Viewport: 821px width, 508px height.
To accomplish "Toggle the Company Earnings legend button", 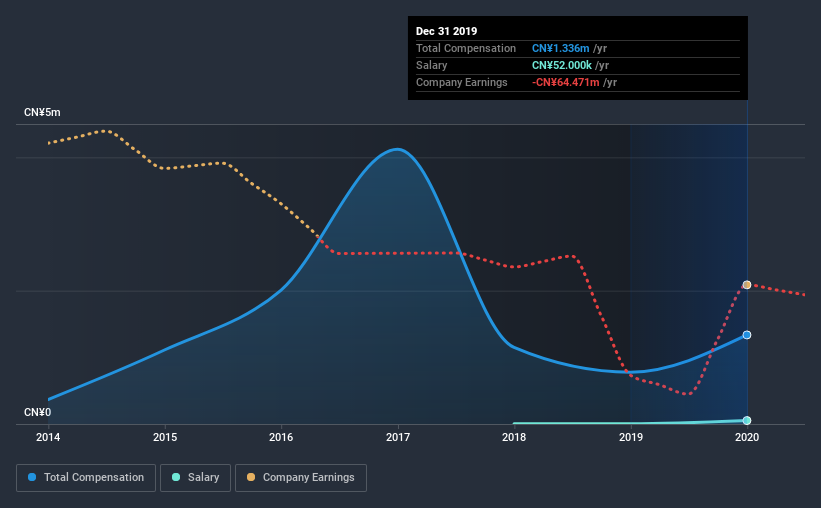I will pos(301,478).
